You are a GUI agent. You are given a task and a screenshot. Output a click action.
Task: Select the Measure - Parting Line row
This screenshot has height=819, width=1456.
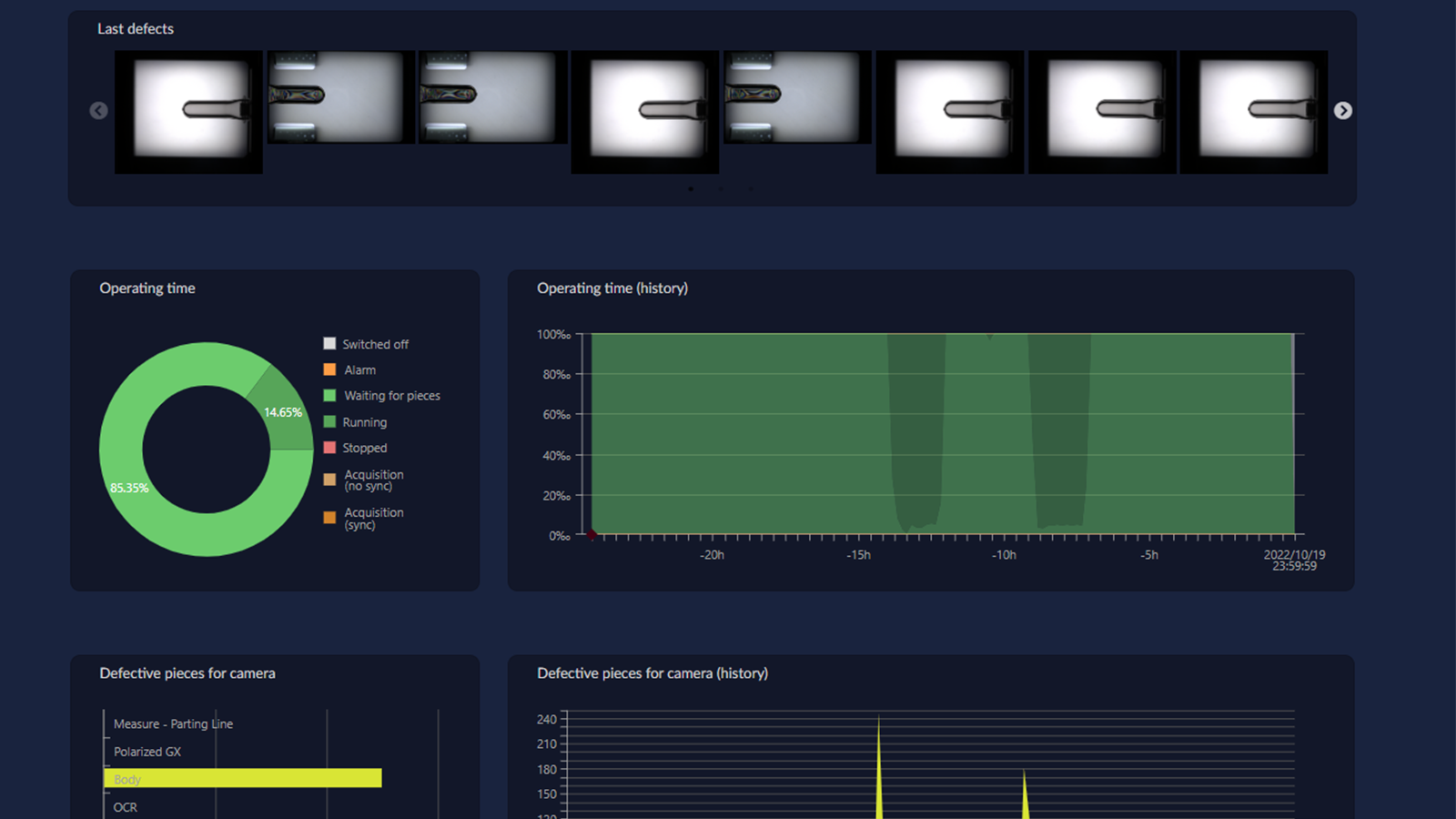pyautogui.click(x=173, y=724)
